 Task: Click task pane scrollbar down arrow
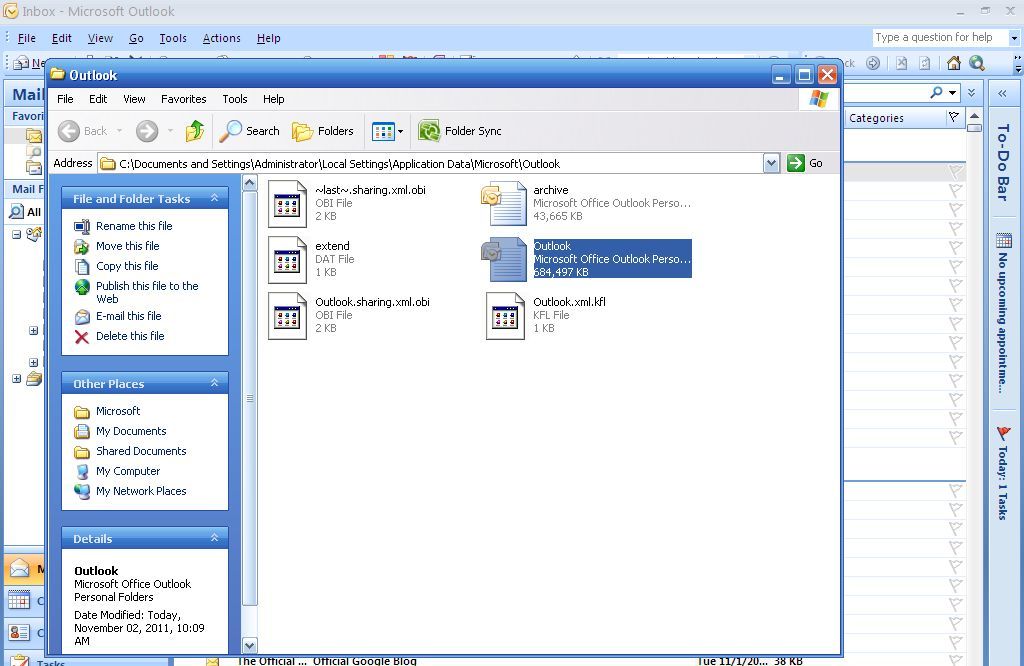pos(249,646)
